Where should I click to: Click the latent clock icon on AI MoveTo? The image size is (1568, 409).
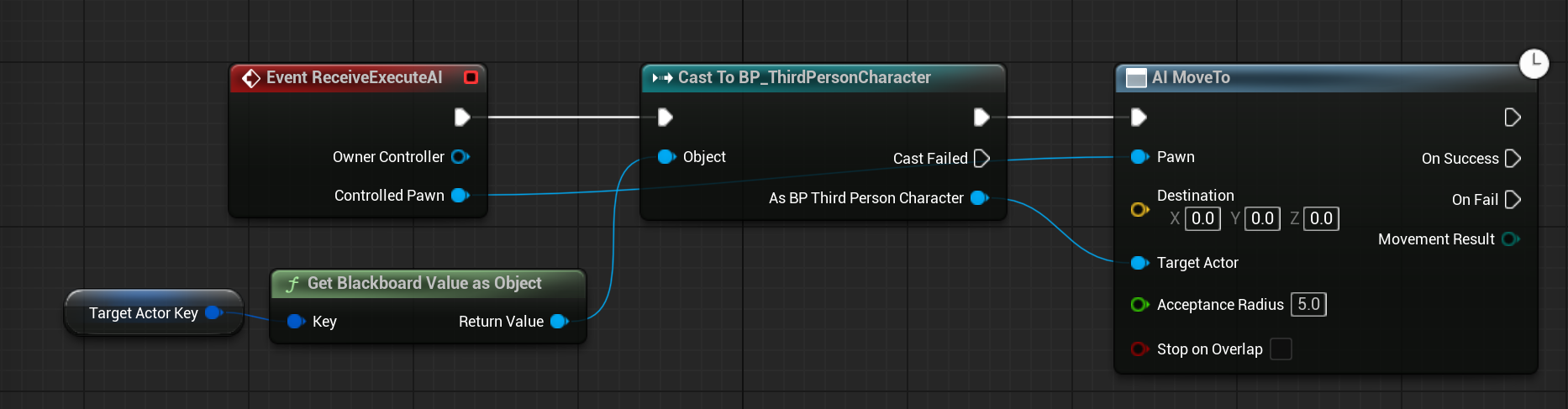pyautogui.click(x=1534, y=63)
